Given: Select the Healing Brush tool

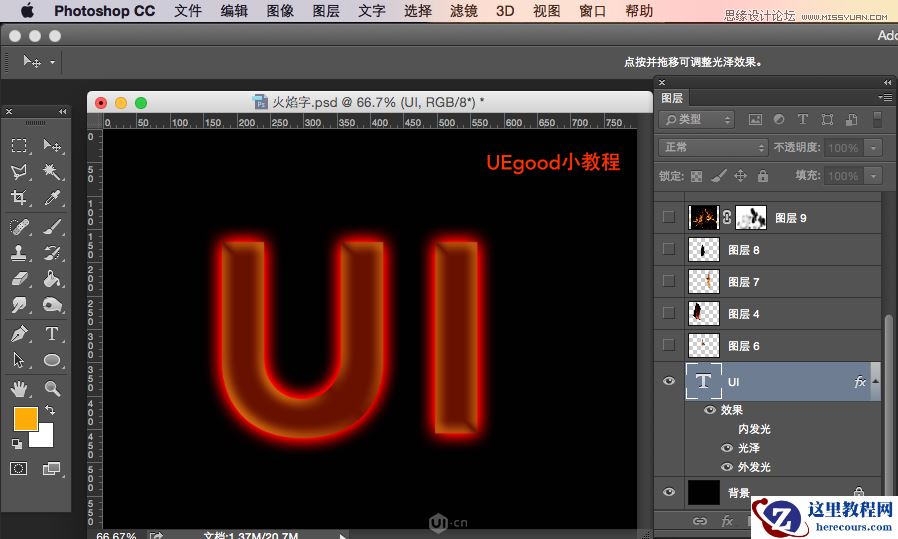Looking at the screenshot, I should [x=19, y=227].
